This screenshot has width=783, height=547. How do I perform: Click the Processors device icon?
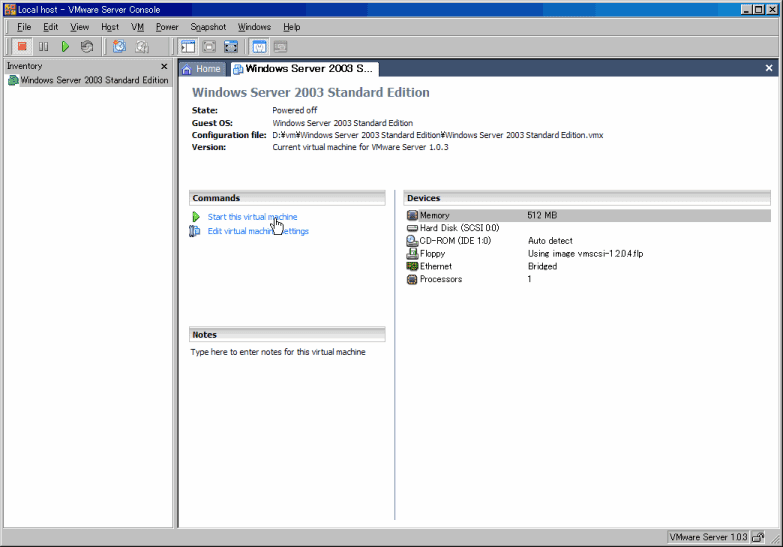click(x=412, y=279)
